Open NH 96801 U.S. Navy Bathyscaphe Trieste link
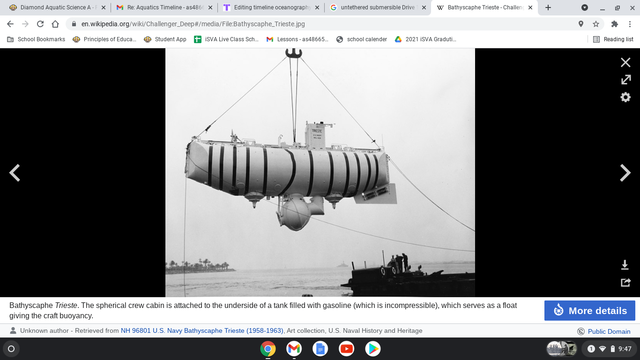 click(x=202, y=331)
